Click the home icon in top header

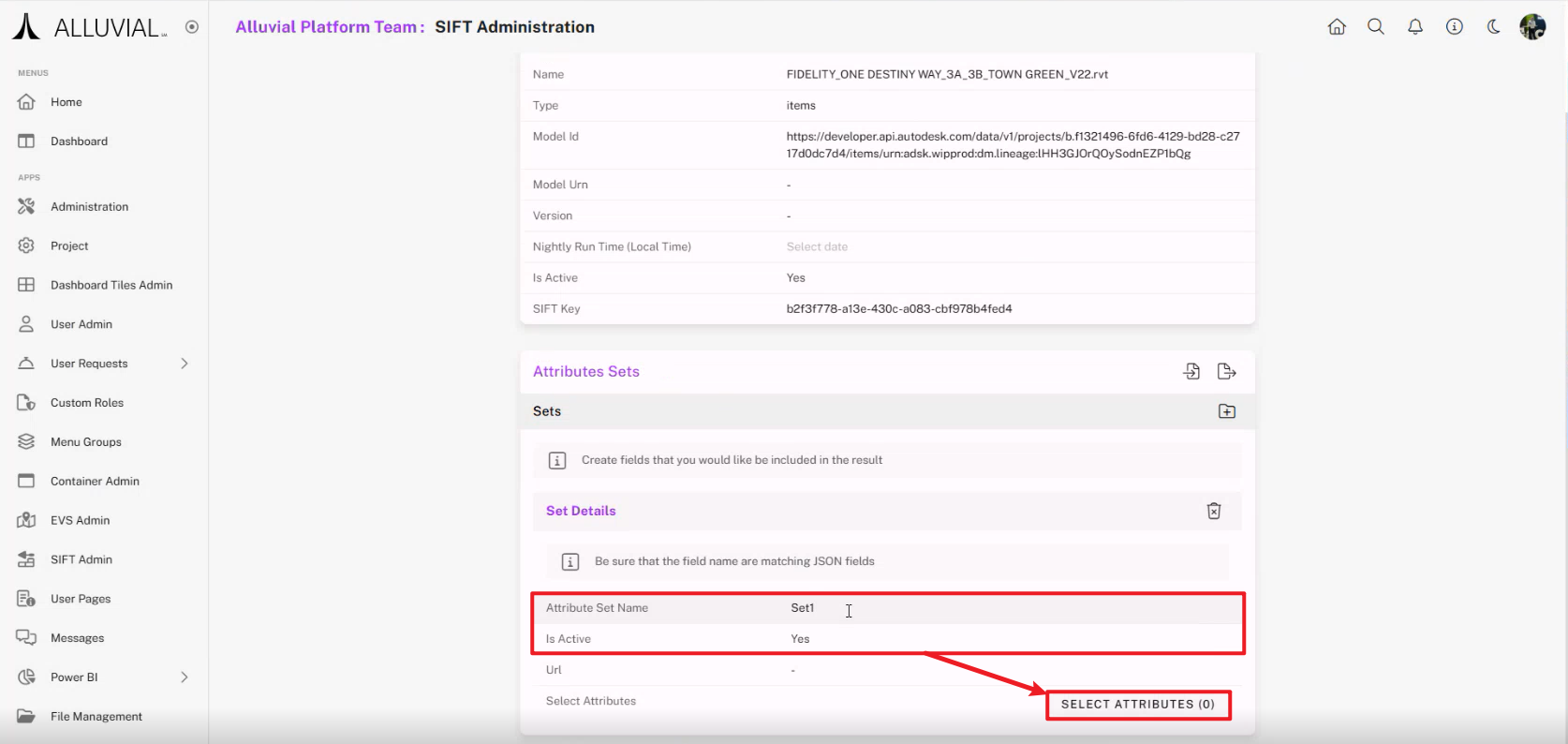[x=1337, y=27]
